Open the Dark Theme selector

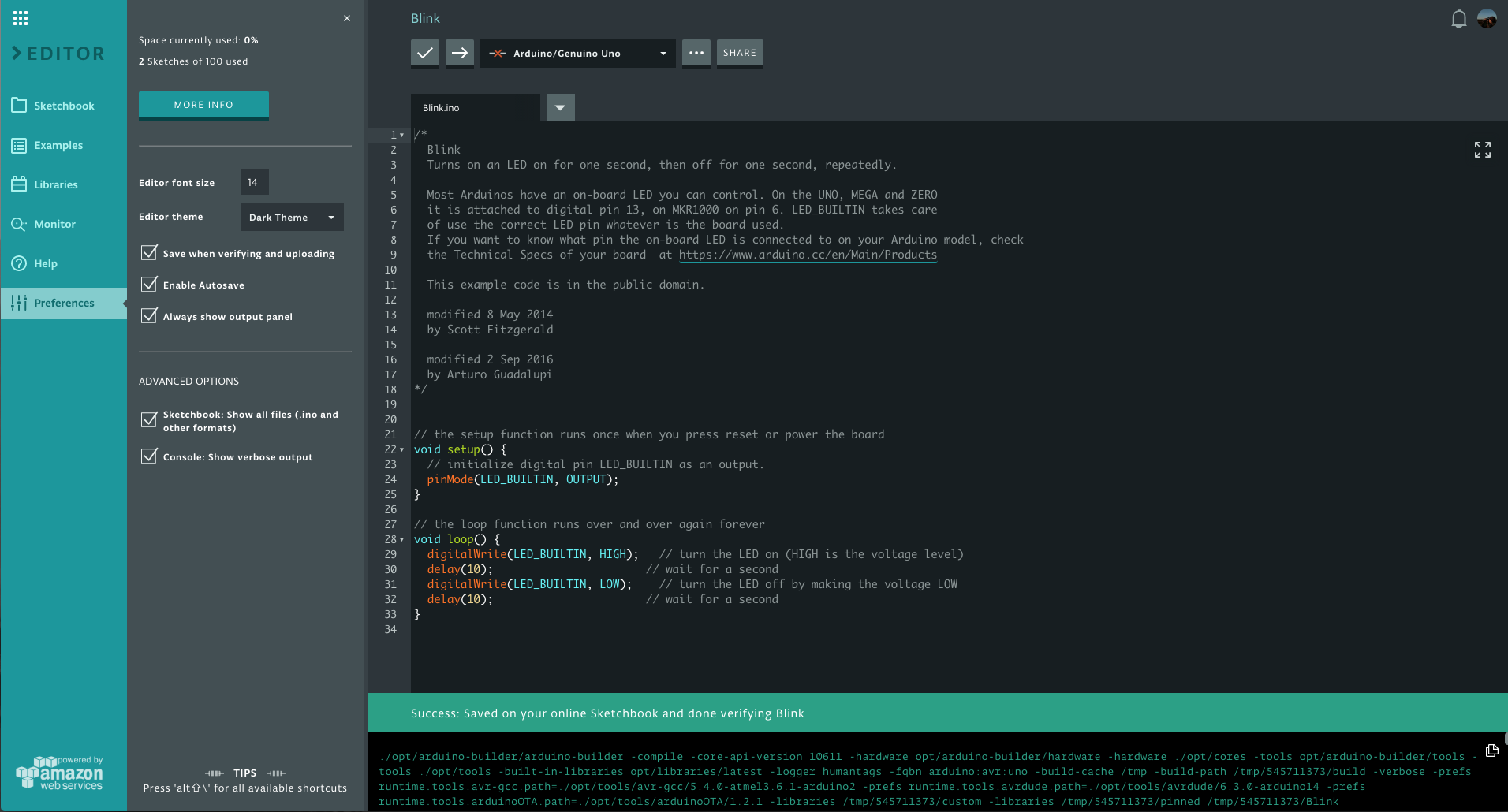pyautogui.click(x=291, y=217)
